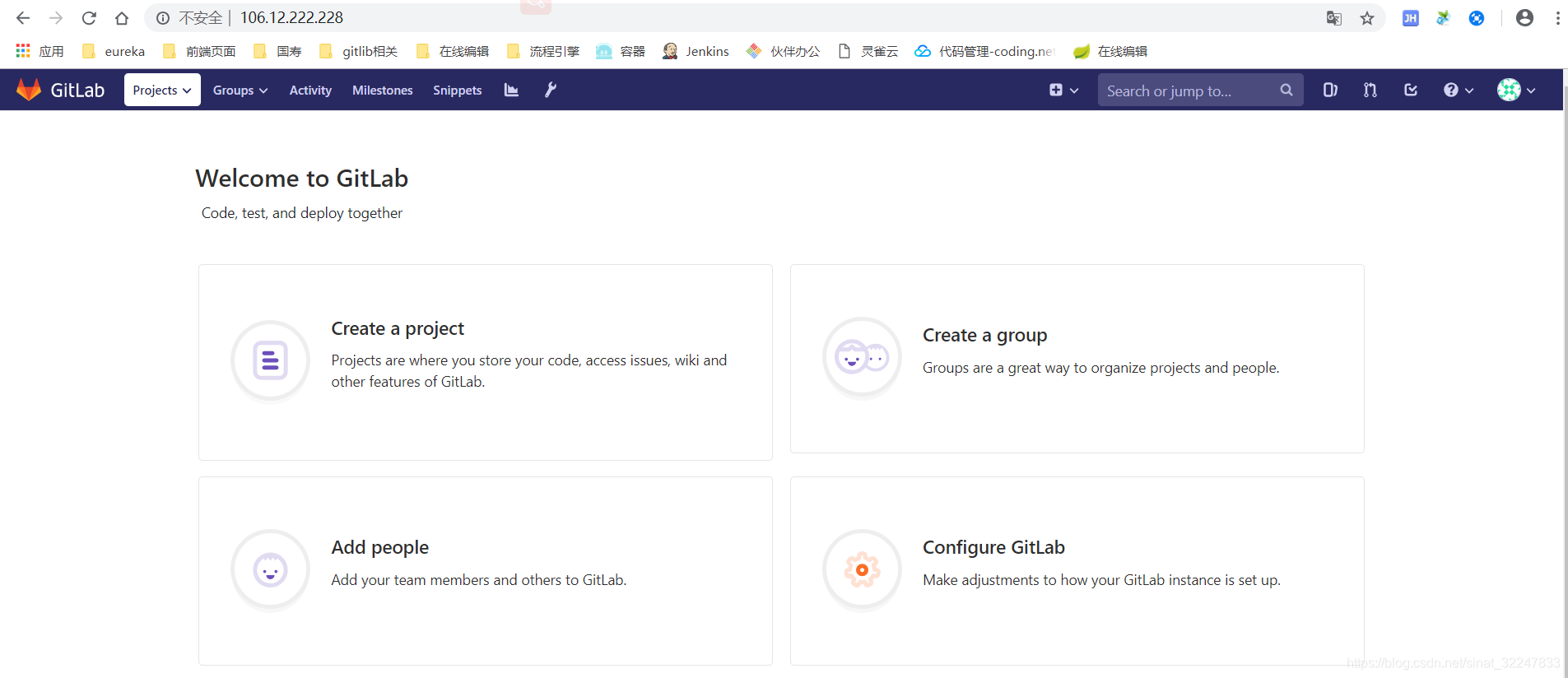Open the gitlib相关 bookmark folder
The width and height of the screenshot is (1568, 678).
tap(358, 51)
